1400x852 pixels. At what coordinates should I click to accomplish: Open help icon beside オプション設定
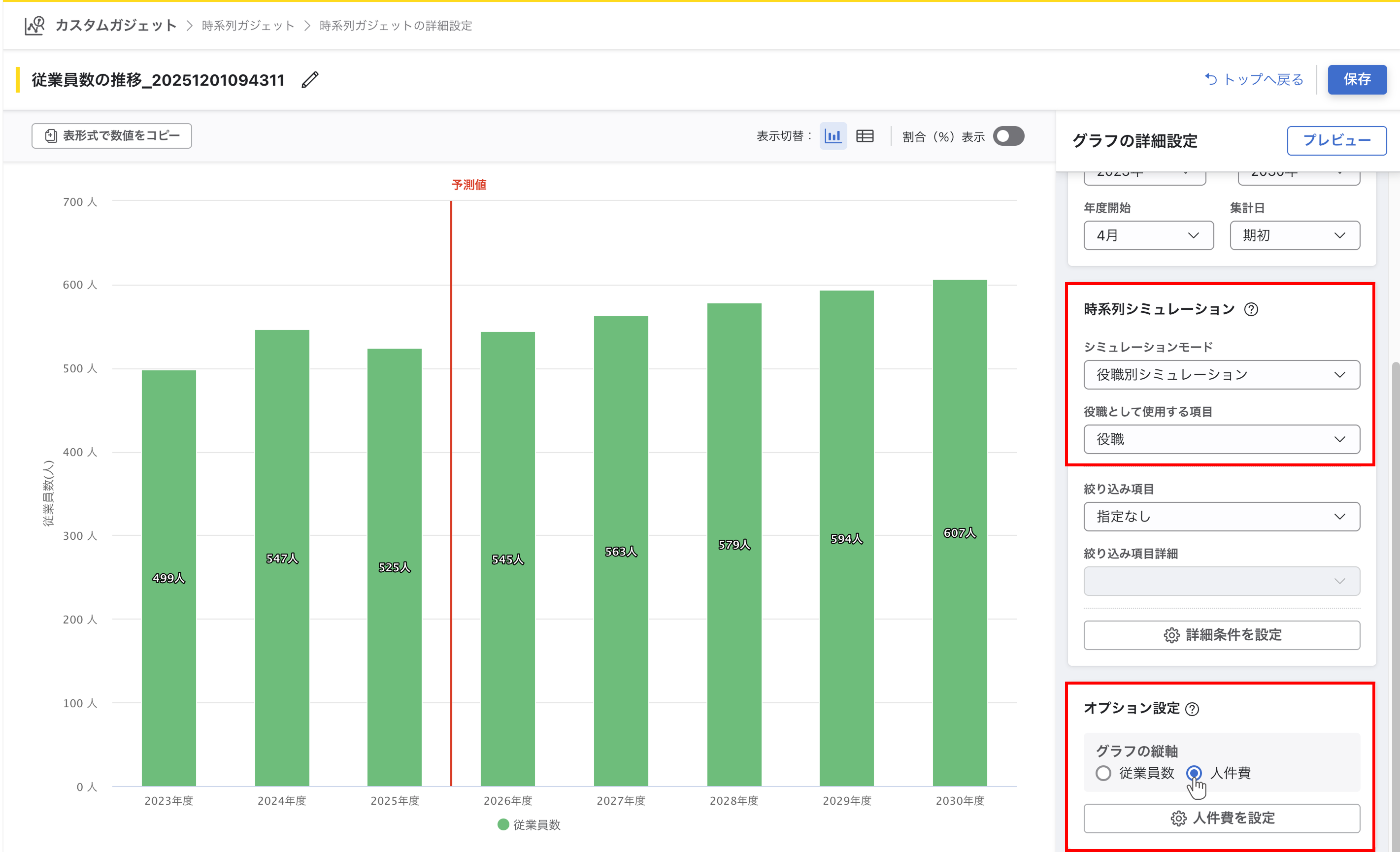pyautogui.click(x=1193, y=709)
